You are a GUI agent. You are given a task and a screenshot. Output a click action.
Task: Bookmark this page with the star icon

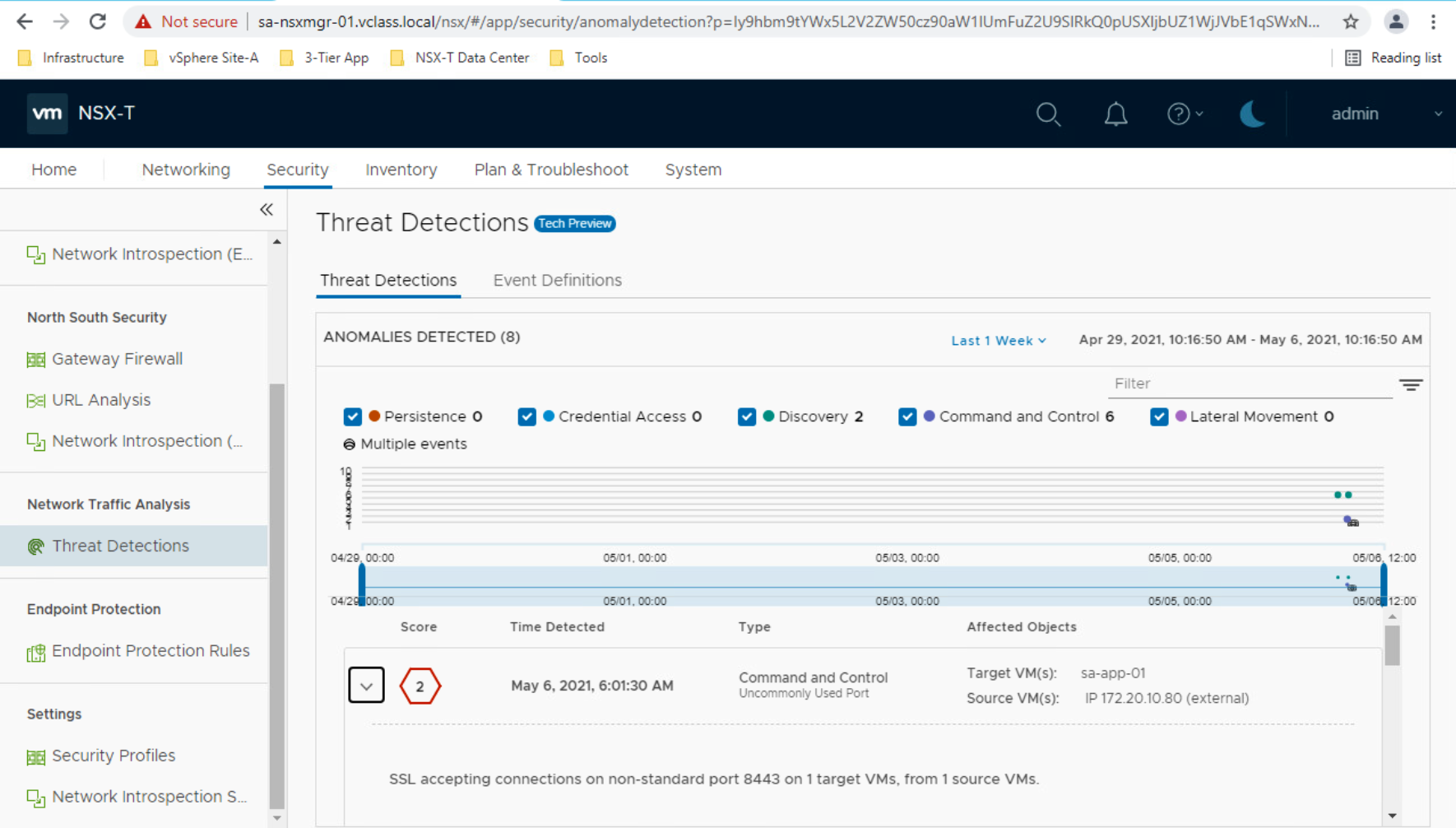click(1351, 21)
